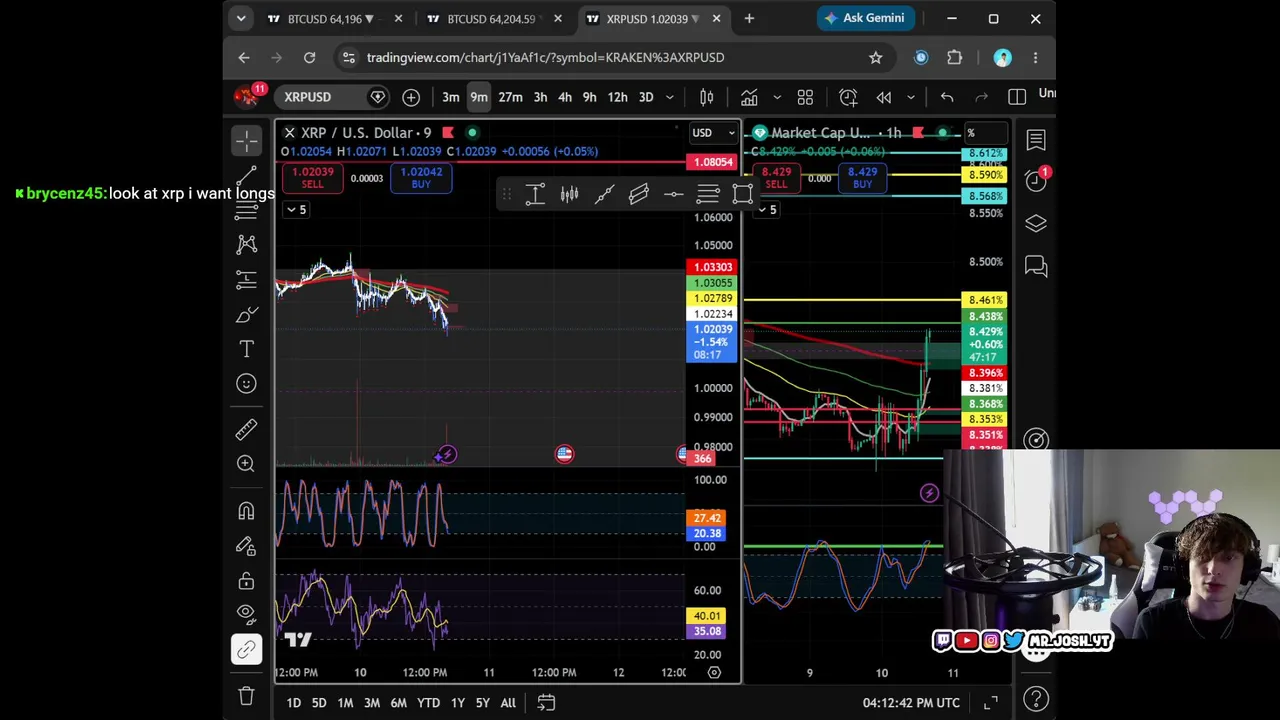
Task: Click the Market Cap 8.429 BUY button
Action: tap(862, 178)
